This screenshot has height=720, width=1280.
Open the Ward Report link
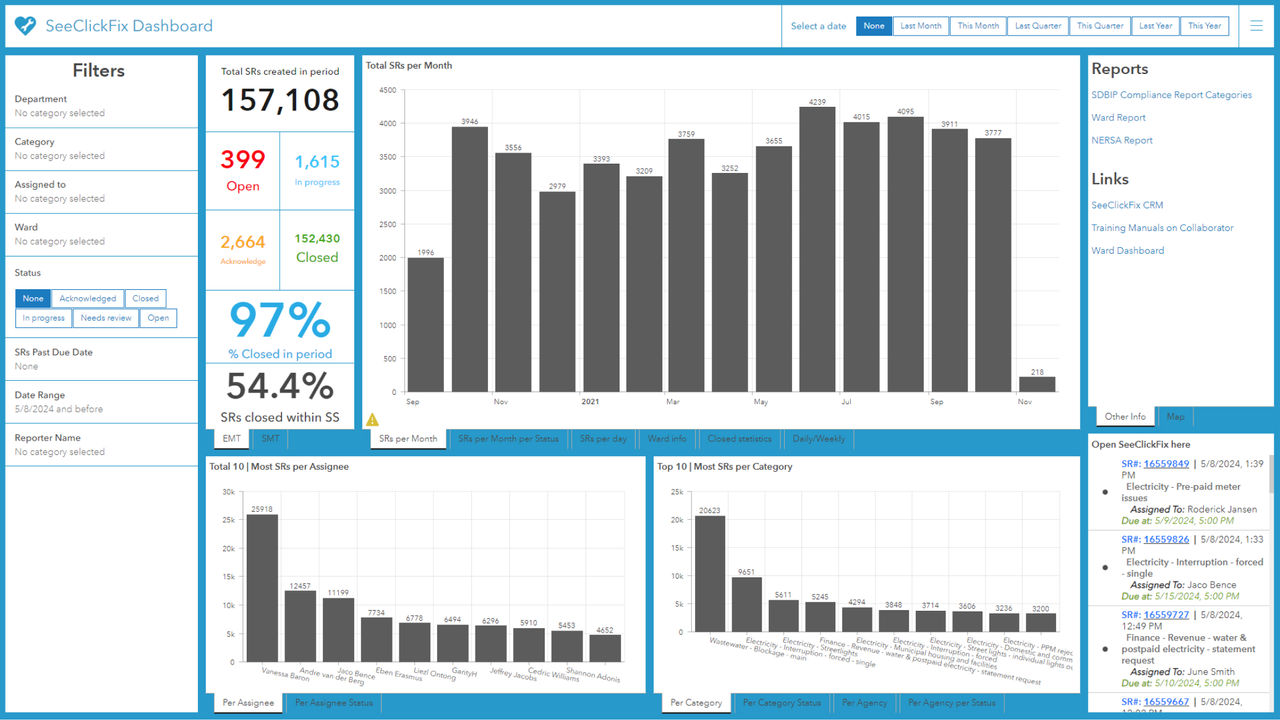1118,118
